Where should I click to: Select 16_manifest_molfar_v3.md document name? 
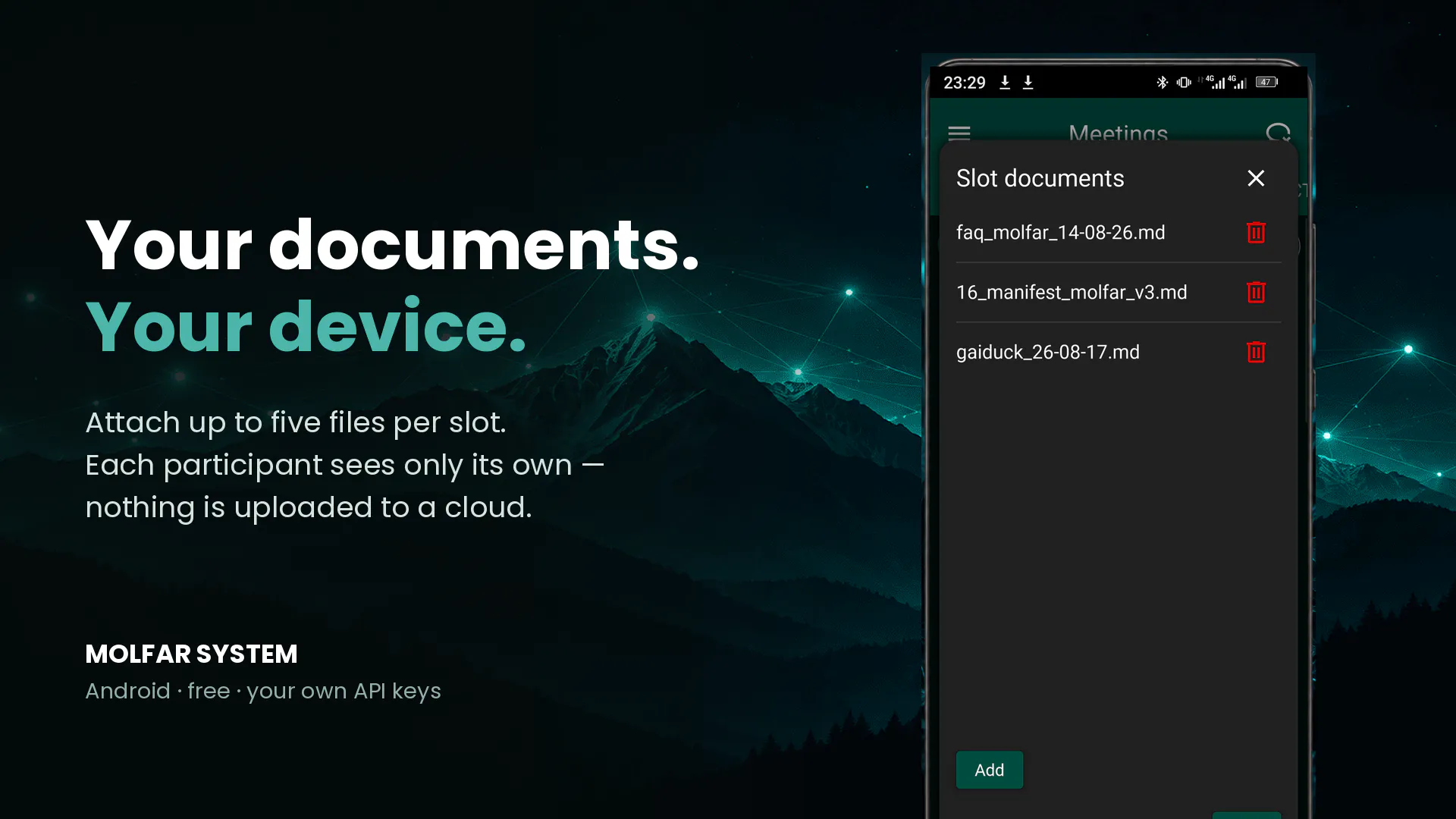click(x=1072, y=293)
